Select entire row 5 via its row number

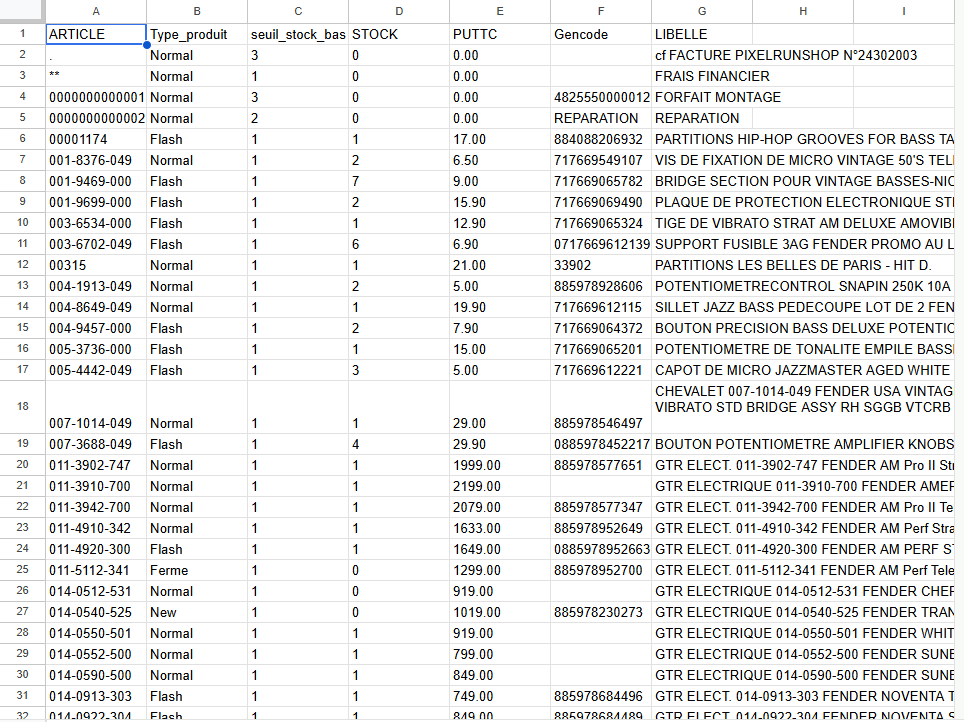click(21, 118)
